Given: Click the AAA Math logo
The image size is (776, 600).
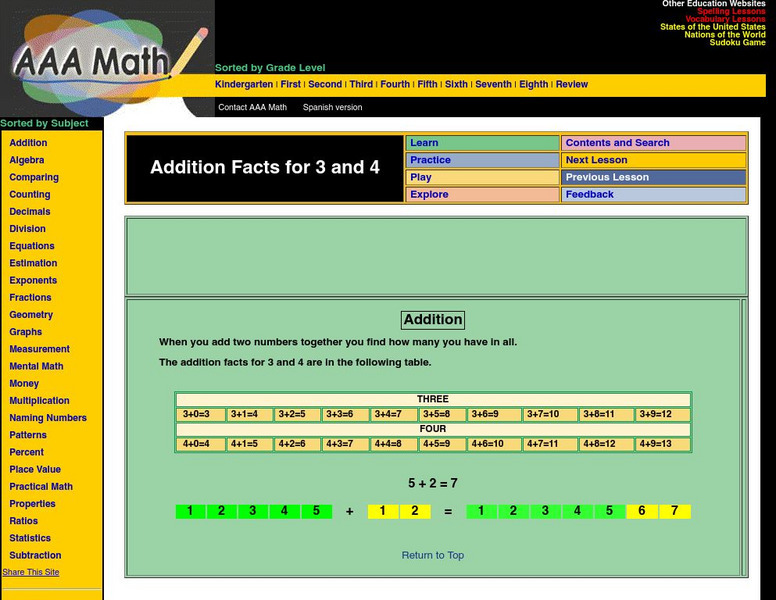Looking at the screenshot, I should pos(106,58).
